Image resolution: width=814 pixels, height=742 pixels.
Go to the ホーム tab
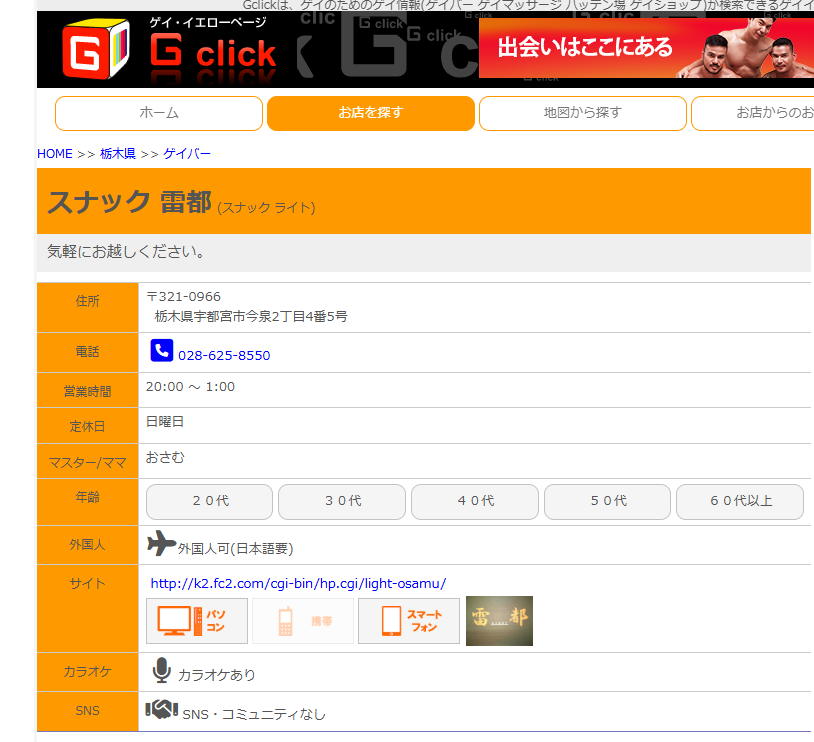click(x=159, y=113)
